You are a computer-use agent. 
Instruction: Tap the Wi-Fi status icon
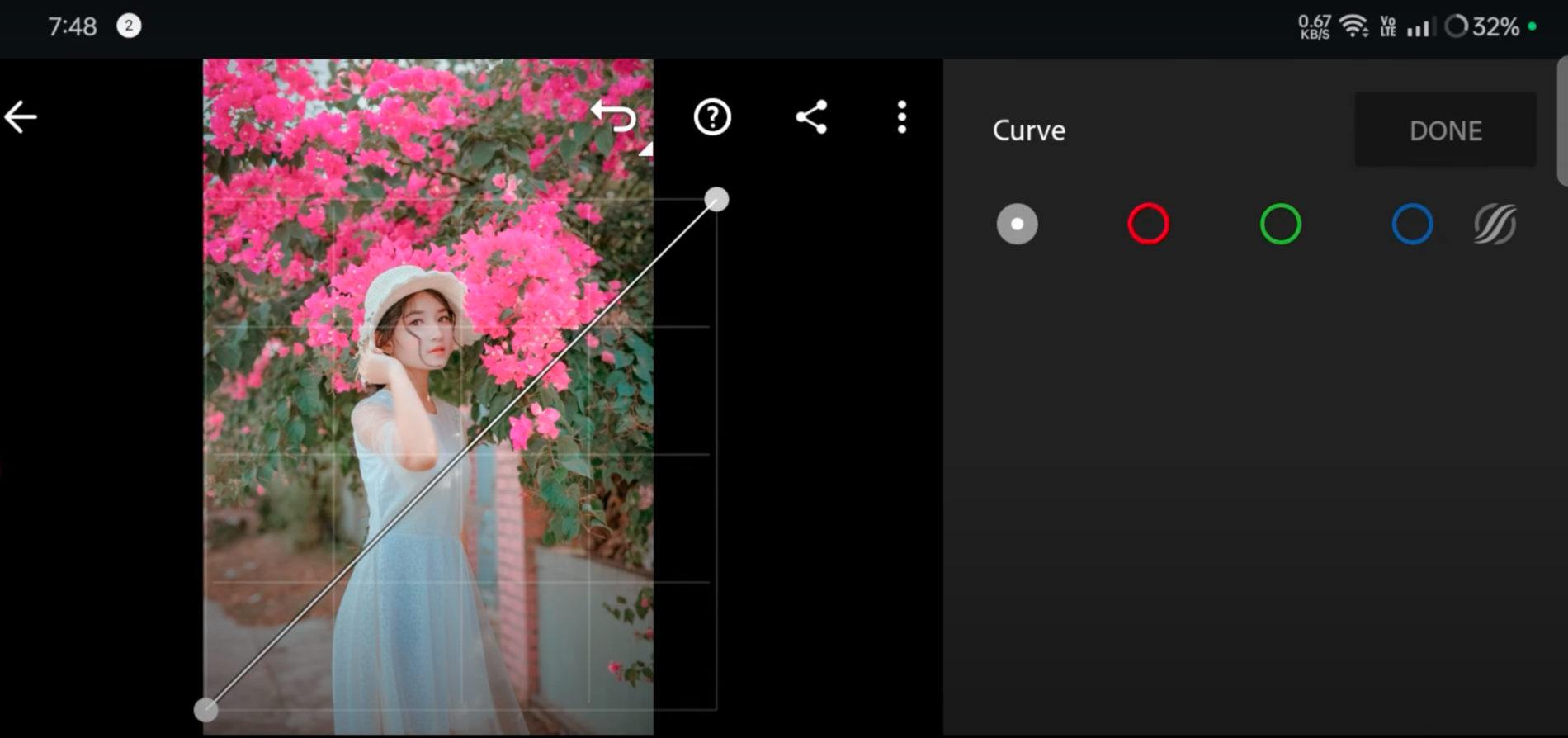click(1353, 26)
